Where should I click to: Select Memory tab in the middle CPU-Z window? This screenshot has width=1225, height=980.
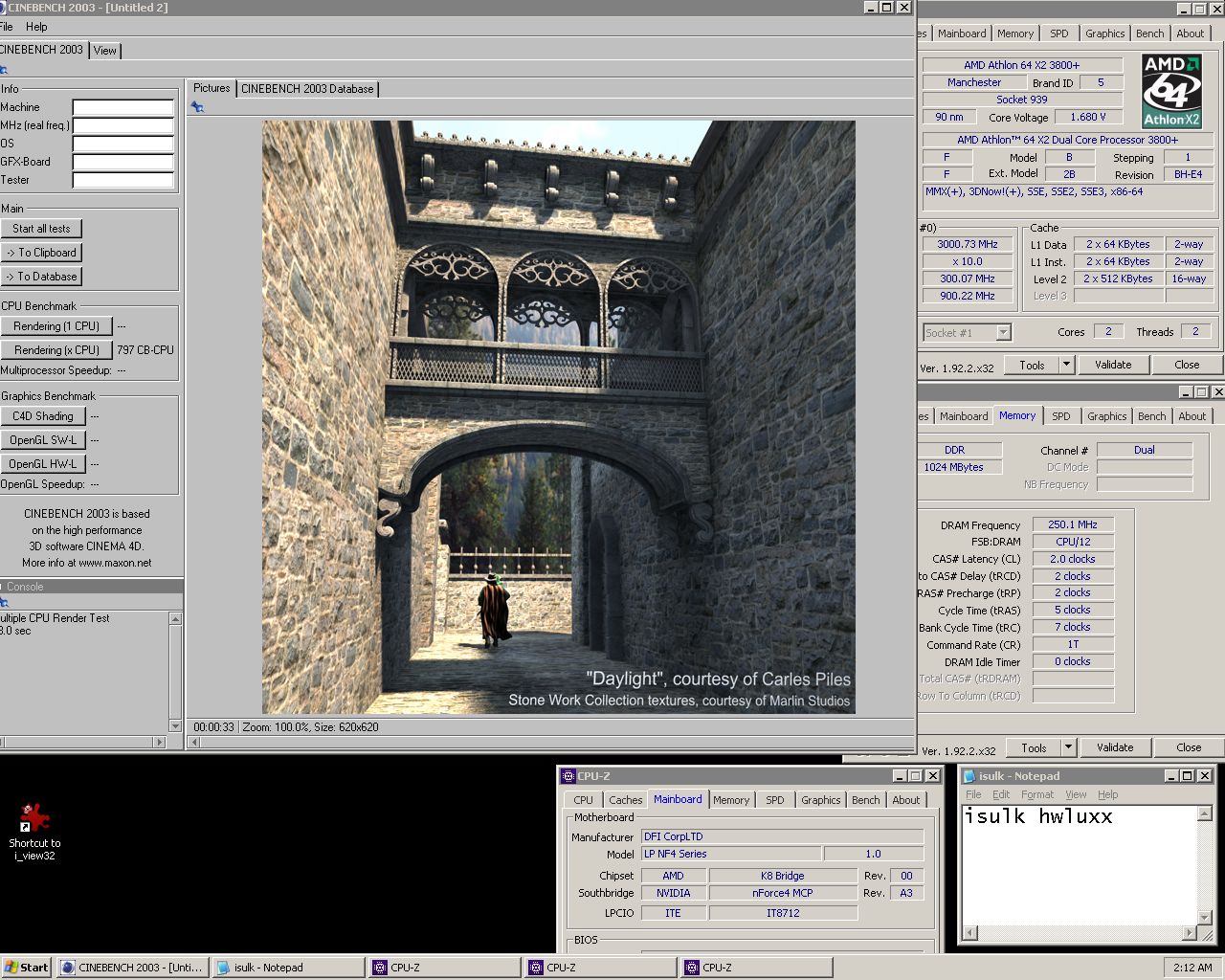1017,415
